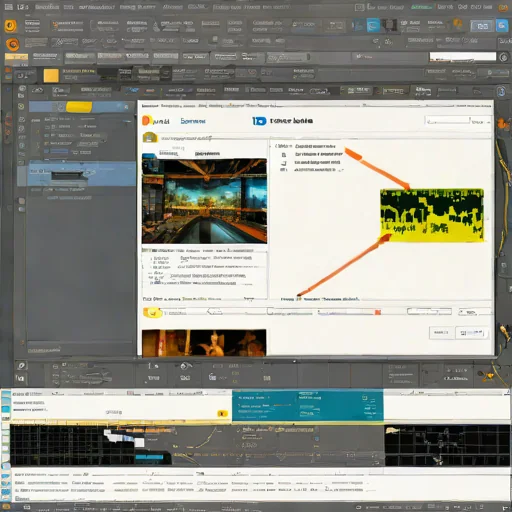This screenshot has height=512, width=512.
Task: Click the orange spiral icon in second toolbar row
Action: 13,44
